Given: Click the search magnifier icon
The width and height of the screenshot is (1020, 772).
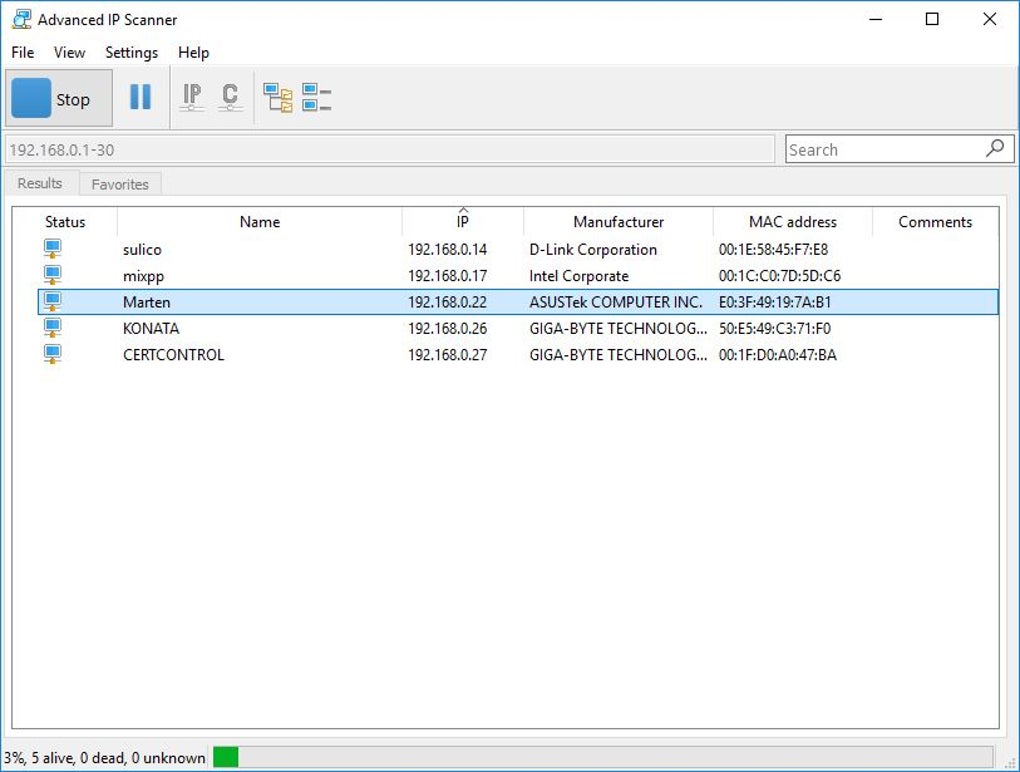Looking at the screenshot, I should (995, 149).
